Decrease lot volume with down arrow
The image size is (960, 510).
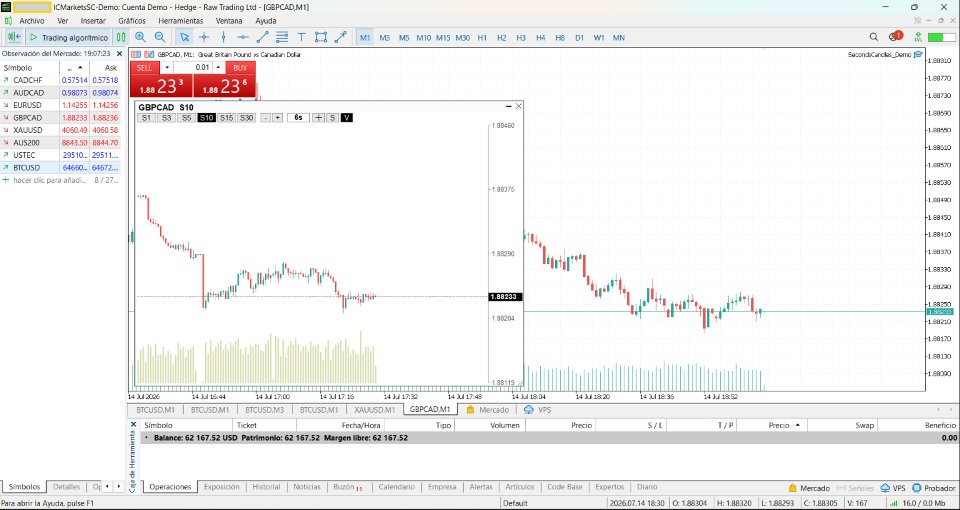165,67
